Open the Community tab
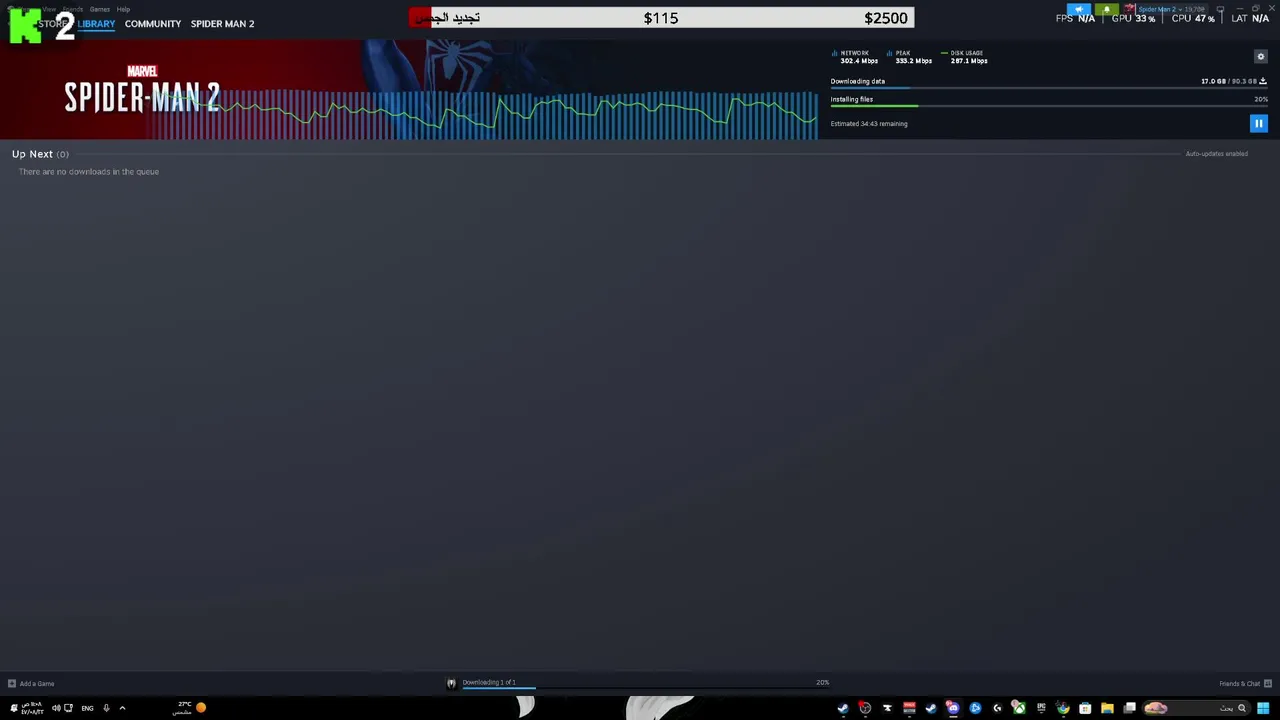The image size is (1280, 720). (153, 24)
